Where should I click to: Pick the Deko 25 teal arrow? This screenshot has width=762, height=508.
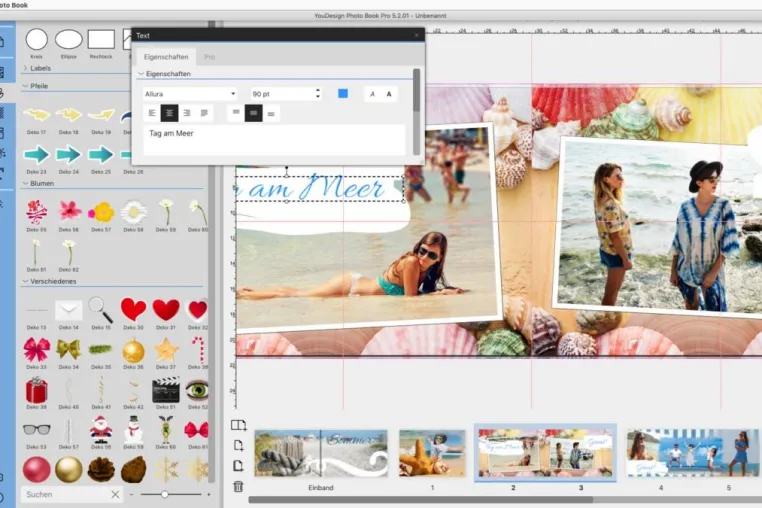pyautogui.click(x=101, y=155)
